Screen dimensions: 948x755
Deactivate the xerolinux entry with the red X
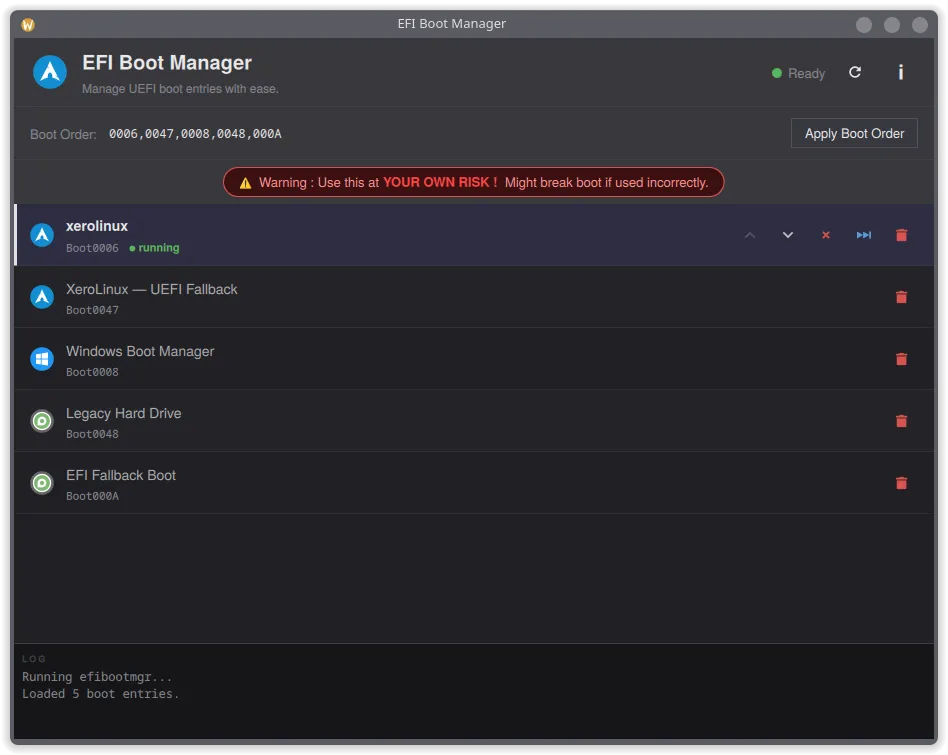tap(825, 235)
